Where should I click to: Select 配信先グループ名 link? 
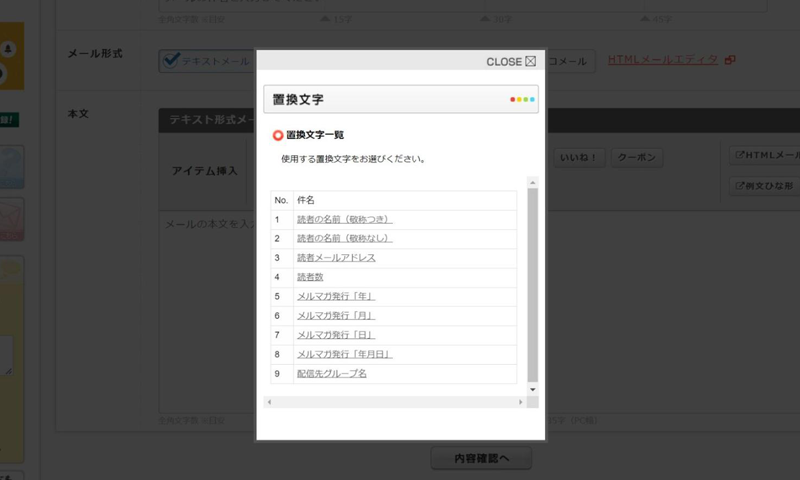[332, 373]
